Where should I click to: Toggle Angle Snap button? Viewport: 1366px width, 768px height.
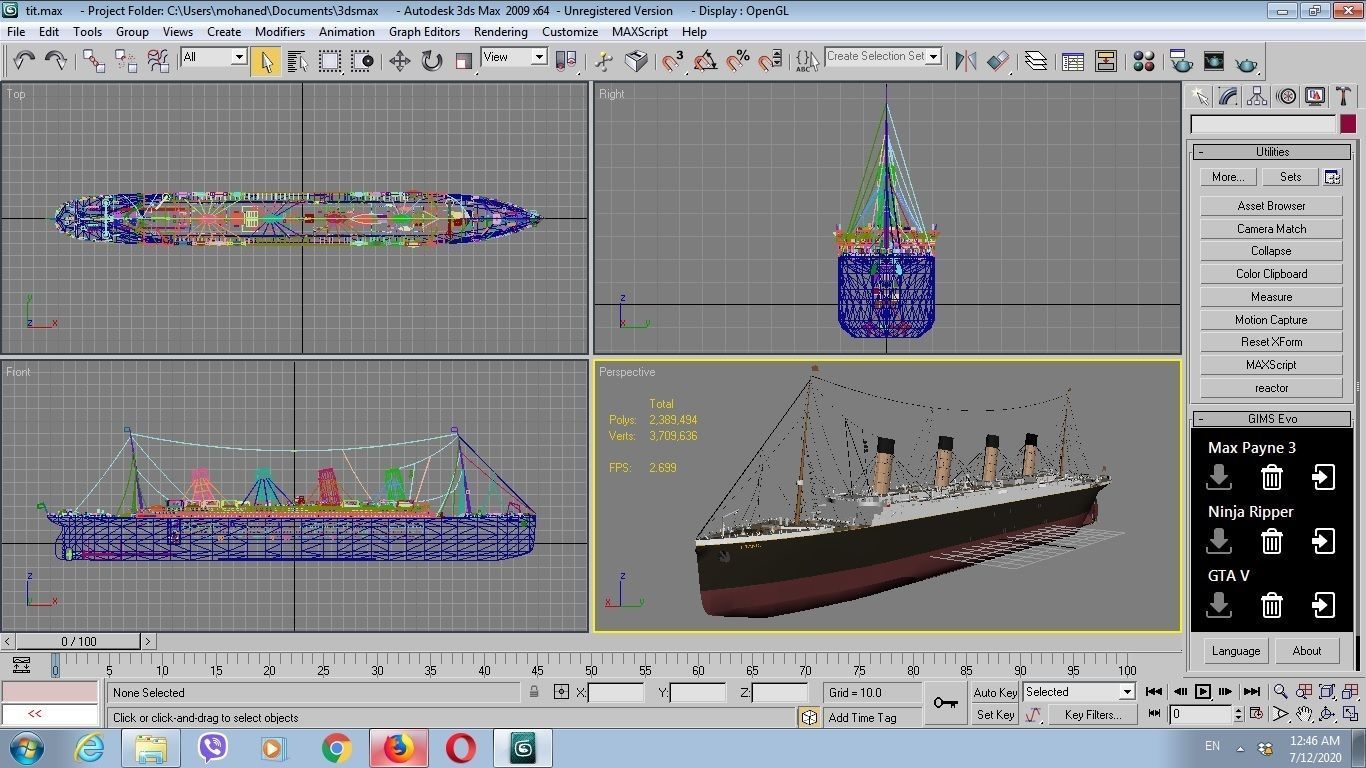pyautogui.click(x=705, y=61)
